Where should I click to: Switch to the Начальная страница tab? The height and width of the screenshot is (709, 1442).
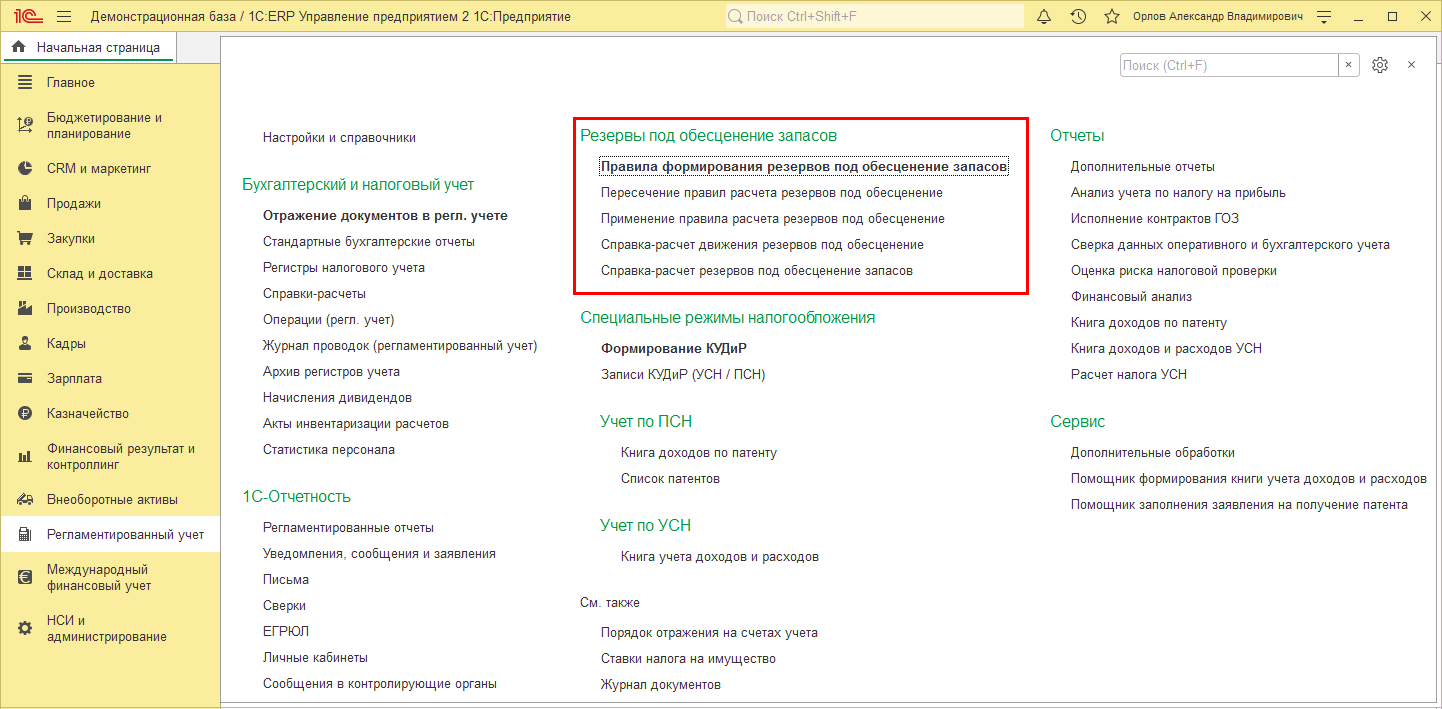[x=87, y=47]
